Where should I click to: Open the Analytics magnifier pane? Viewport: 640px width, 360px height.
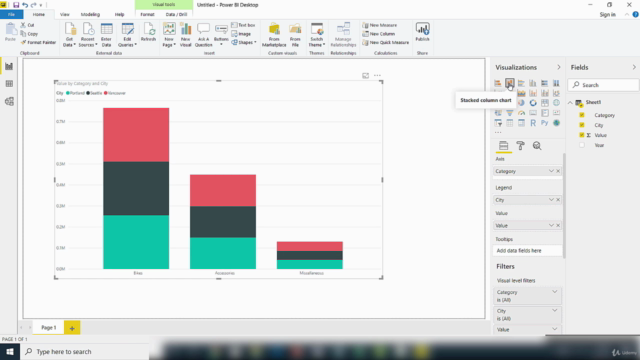537,146
